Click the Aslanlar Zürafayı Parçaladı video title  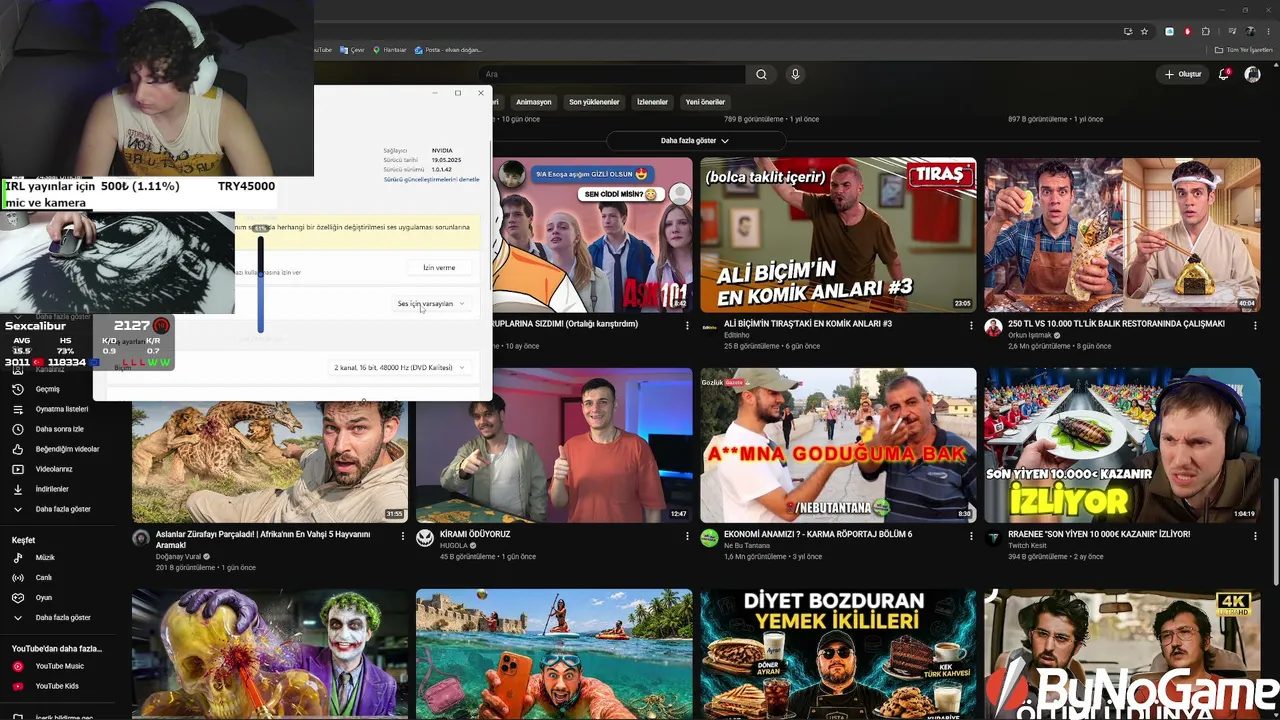263,540
